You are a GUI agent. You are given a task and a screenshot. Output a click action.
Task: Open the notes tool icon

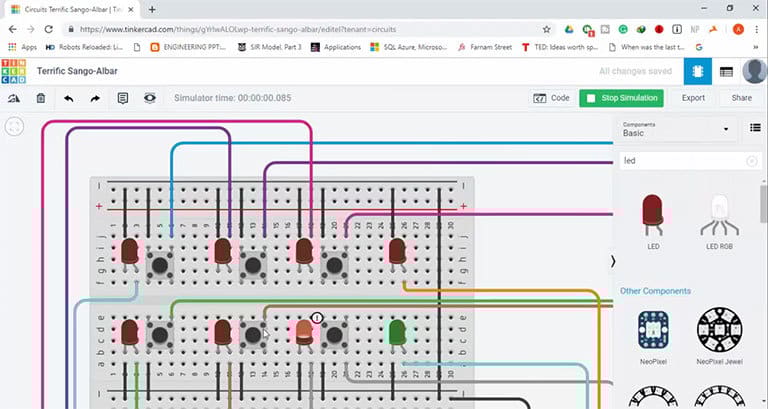123,98
